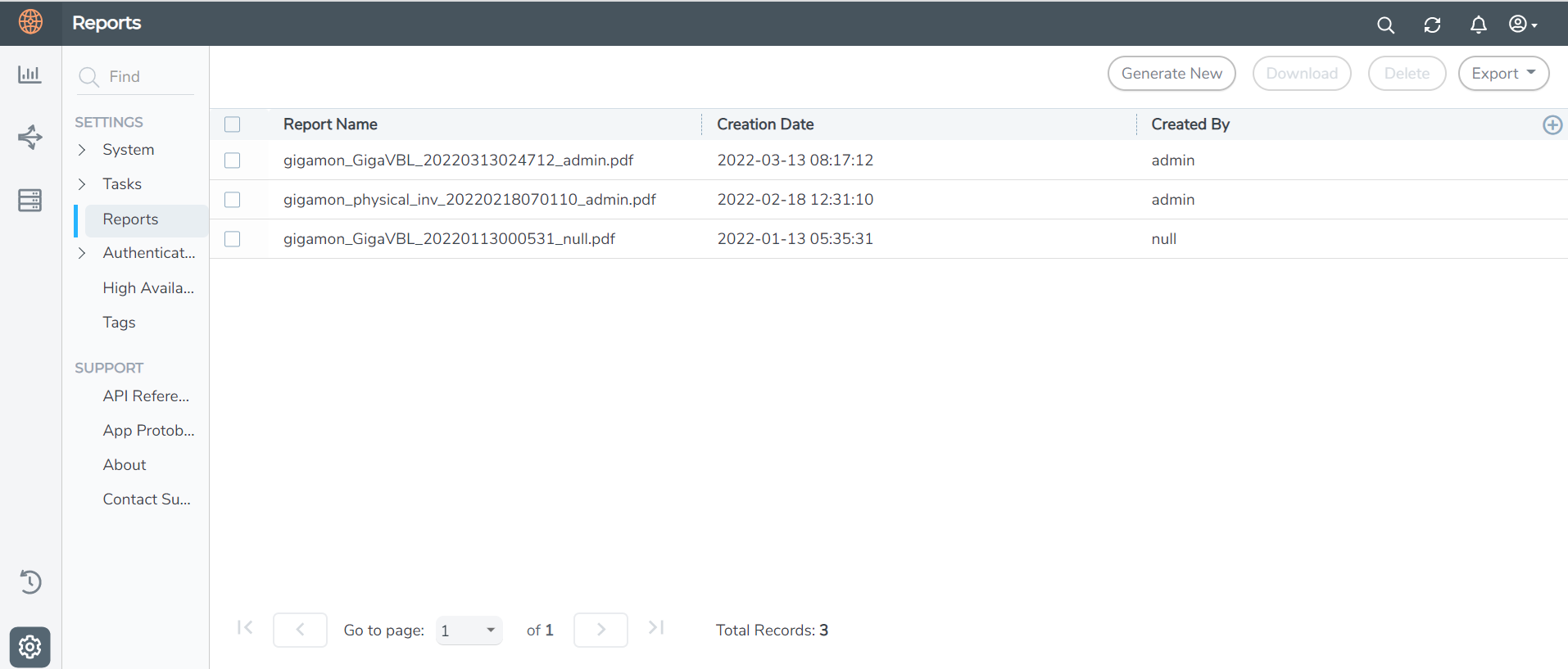
Task: Open the inventory server rack icon
Action: point(30,200)
